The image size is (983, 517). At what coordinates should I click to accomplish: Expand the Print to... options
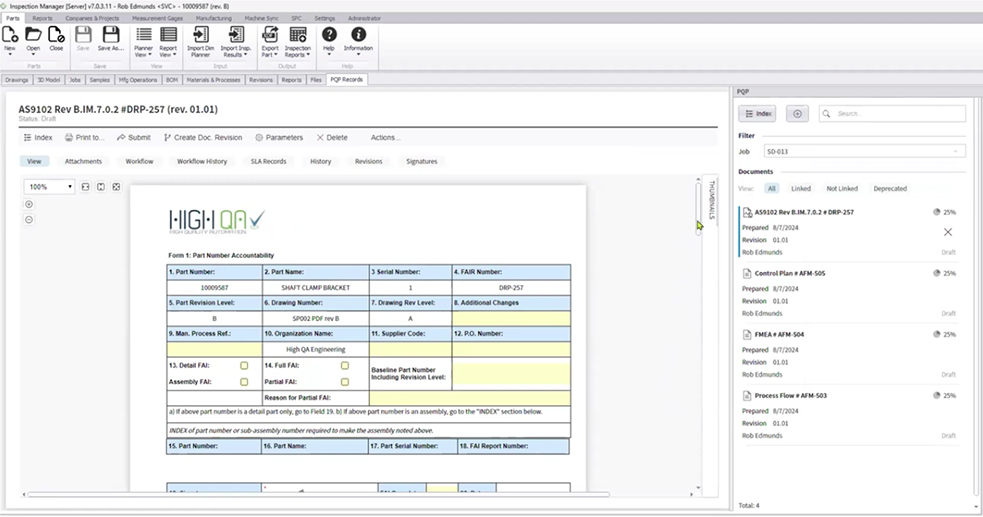[85, 137]
